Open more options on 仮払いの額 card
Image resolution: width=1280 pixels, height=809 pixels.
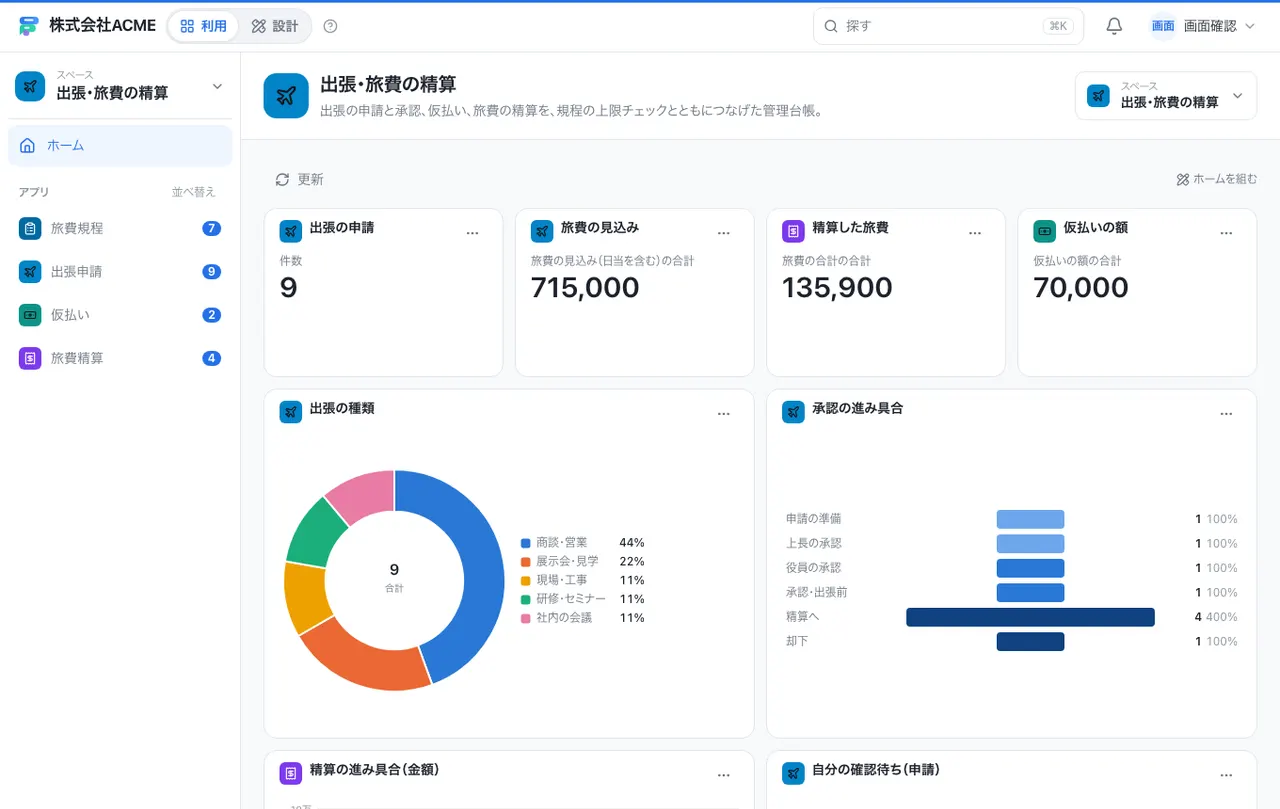coord(1226,233)
